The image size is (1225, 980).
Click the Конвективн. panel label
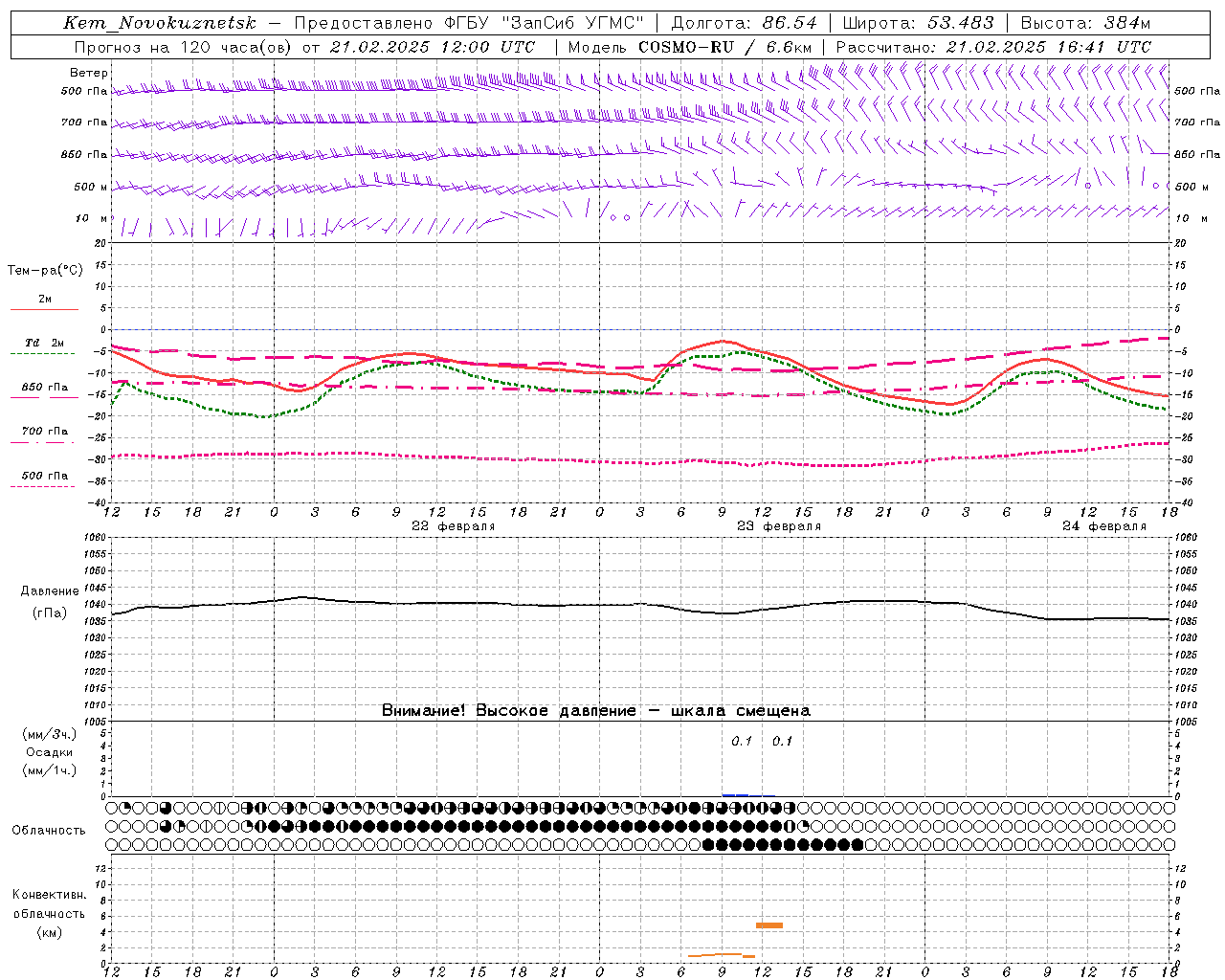point(50,895)
